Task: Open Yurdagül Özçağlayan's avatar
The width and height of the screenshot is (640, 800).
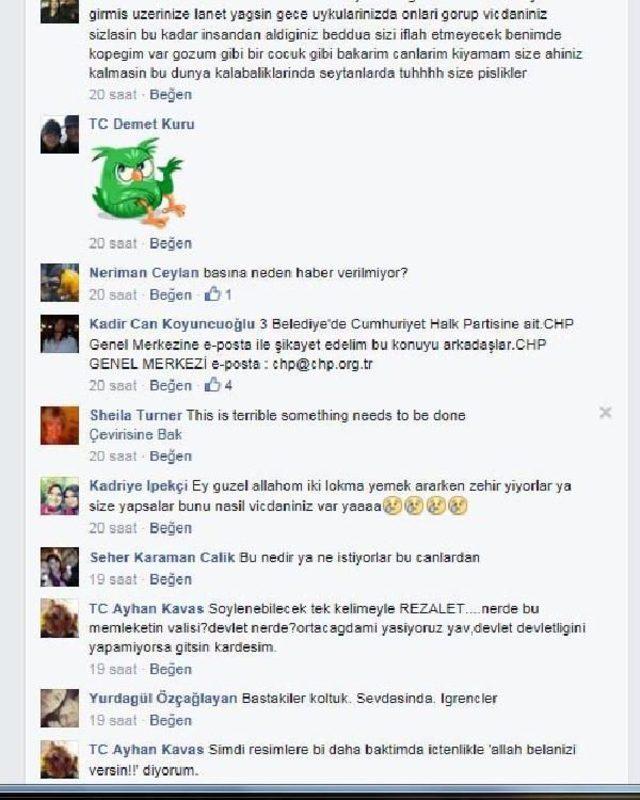Action: pyautogui.click(x=60, y=708)
